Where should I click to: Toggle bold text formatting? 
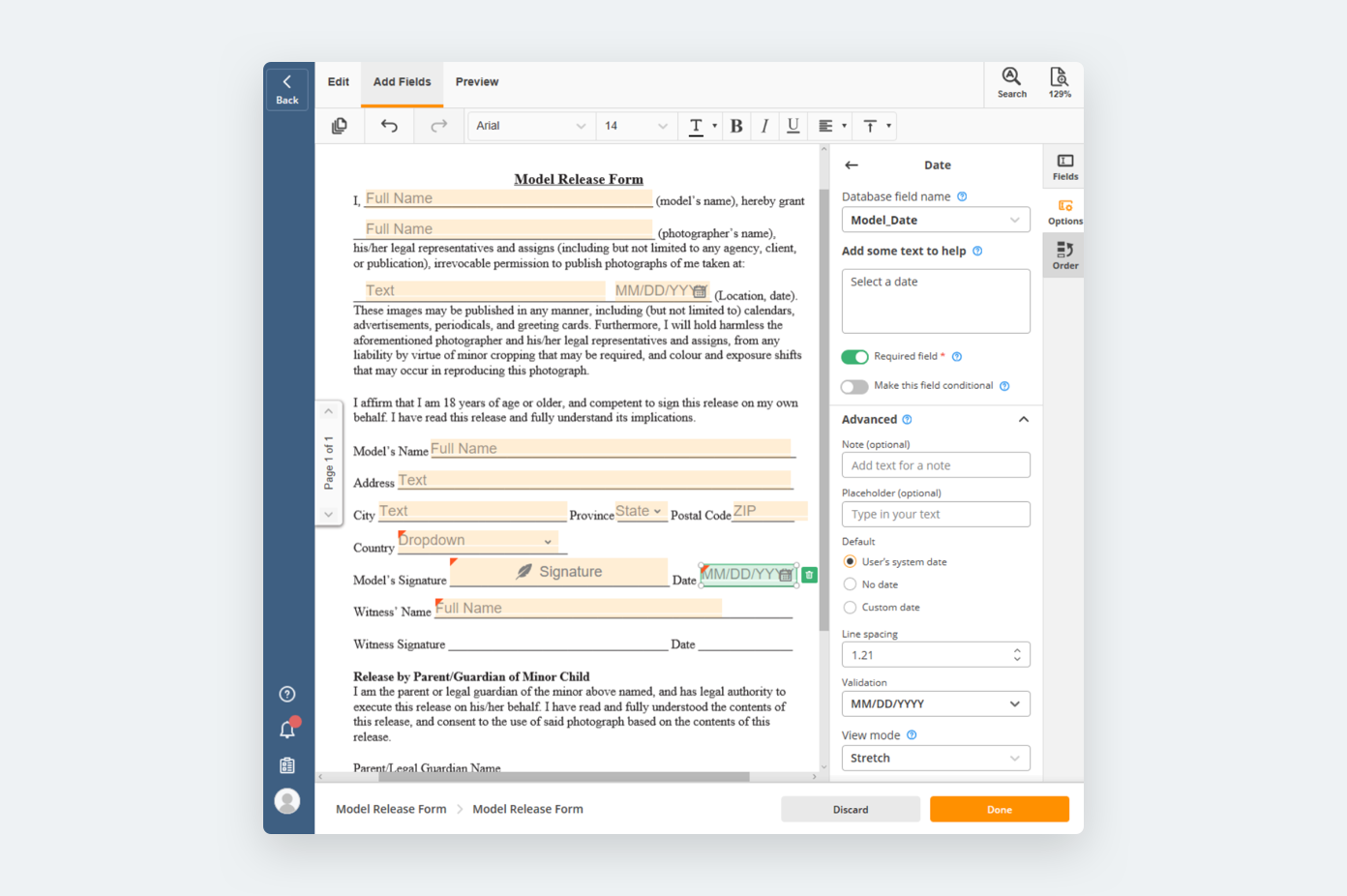[736, 126]
